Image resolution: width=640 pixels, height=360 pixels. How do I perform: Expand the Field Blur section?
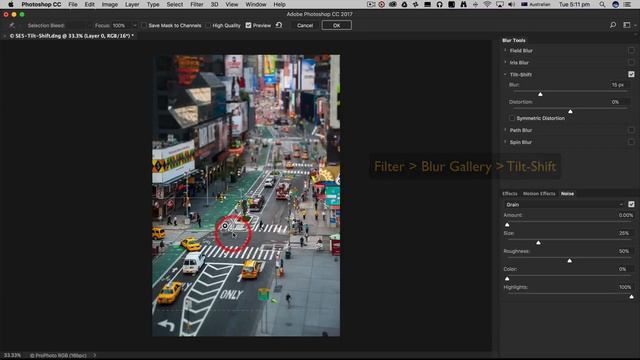[505, 51]
